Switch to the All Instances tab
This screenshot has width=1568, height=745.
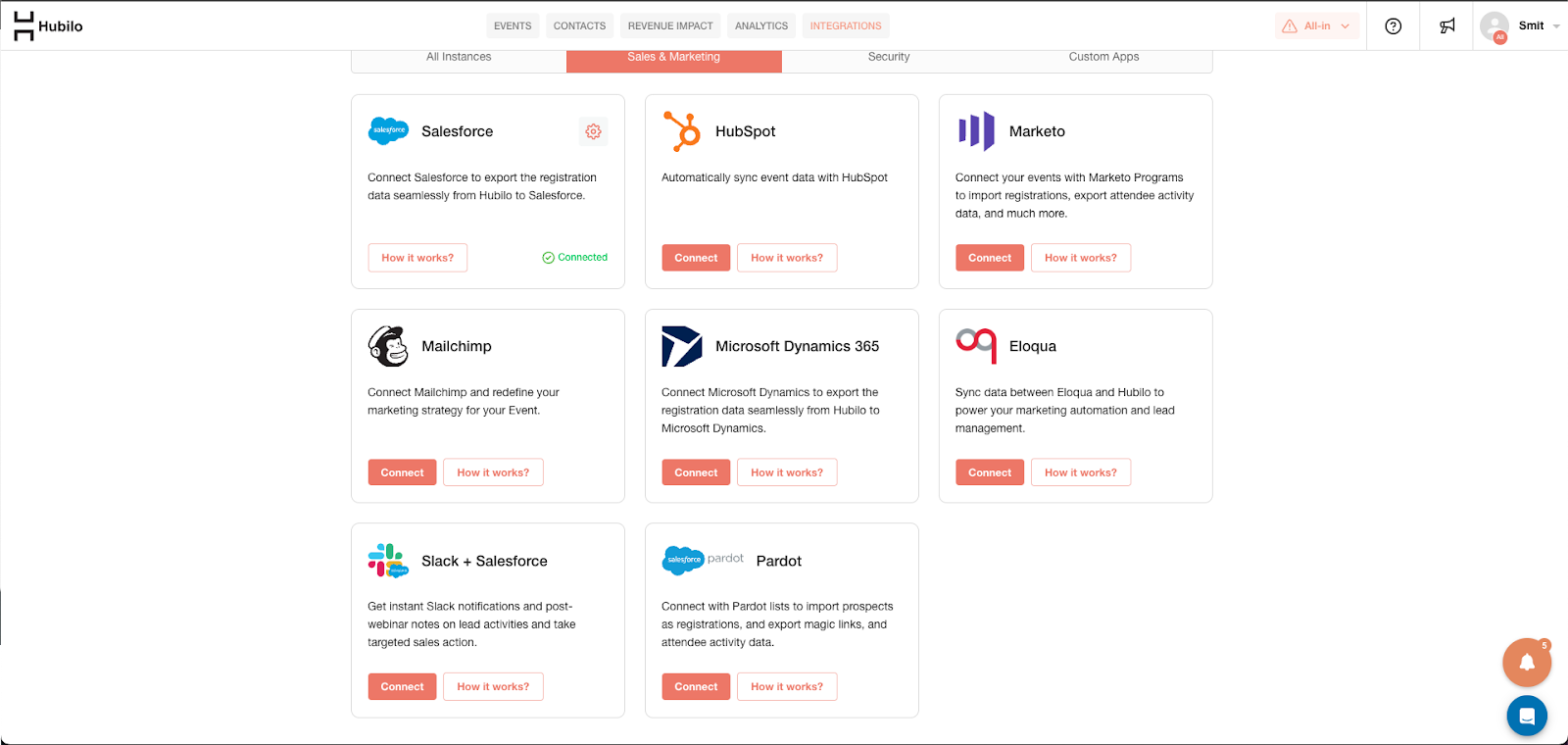click(x=459, y=57)
